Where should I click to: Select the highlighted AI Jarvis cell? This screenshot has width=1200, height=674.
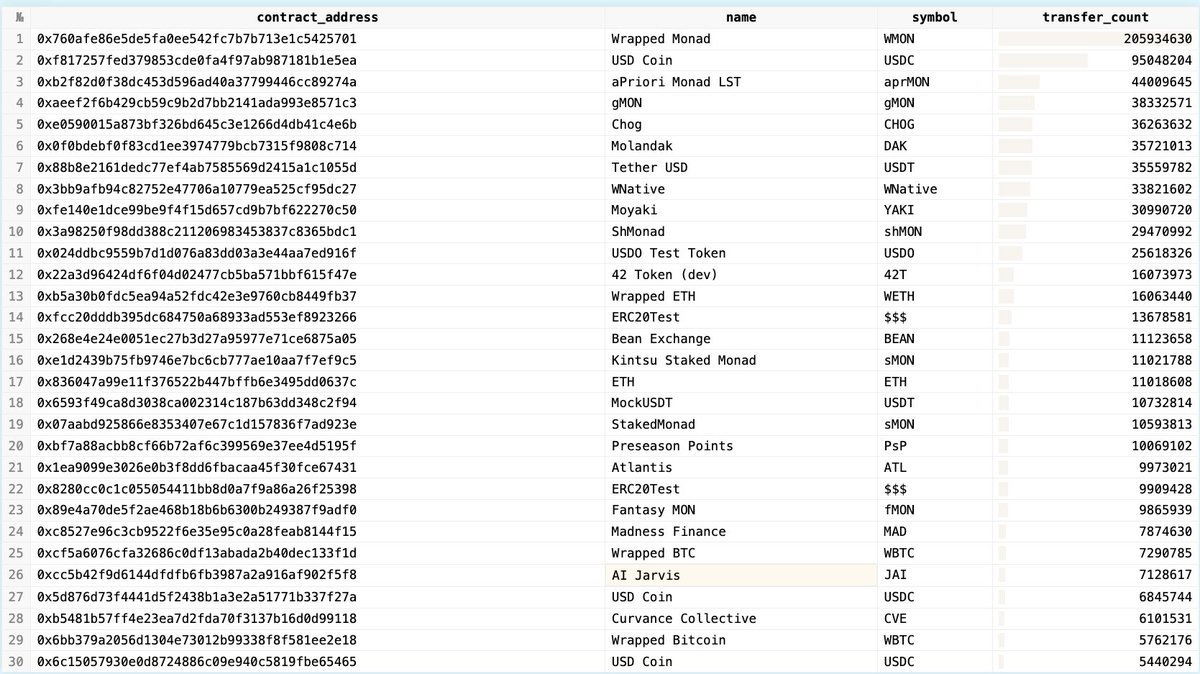click(741, 575)
